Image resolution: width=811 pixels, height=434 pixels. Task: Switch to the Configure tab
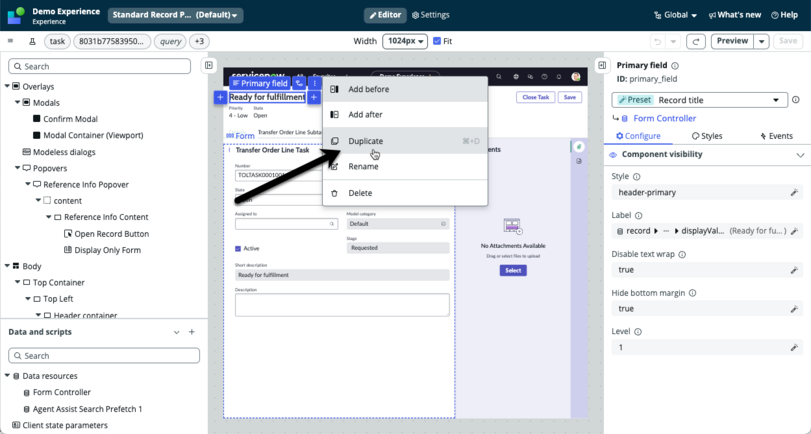click(x=638, y=136)
